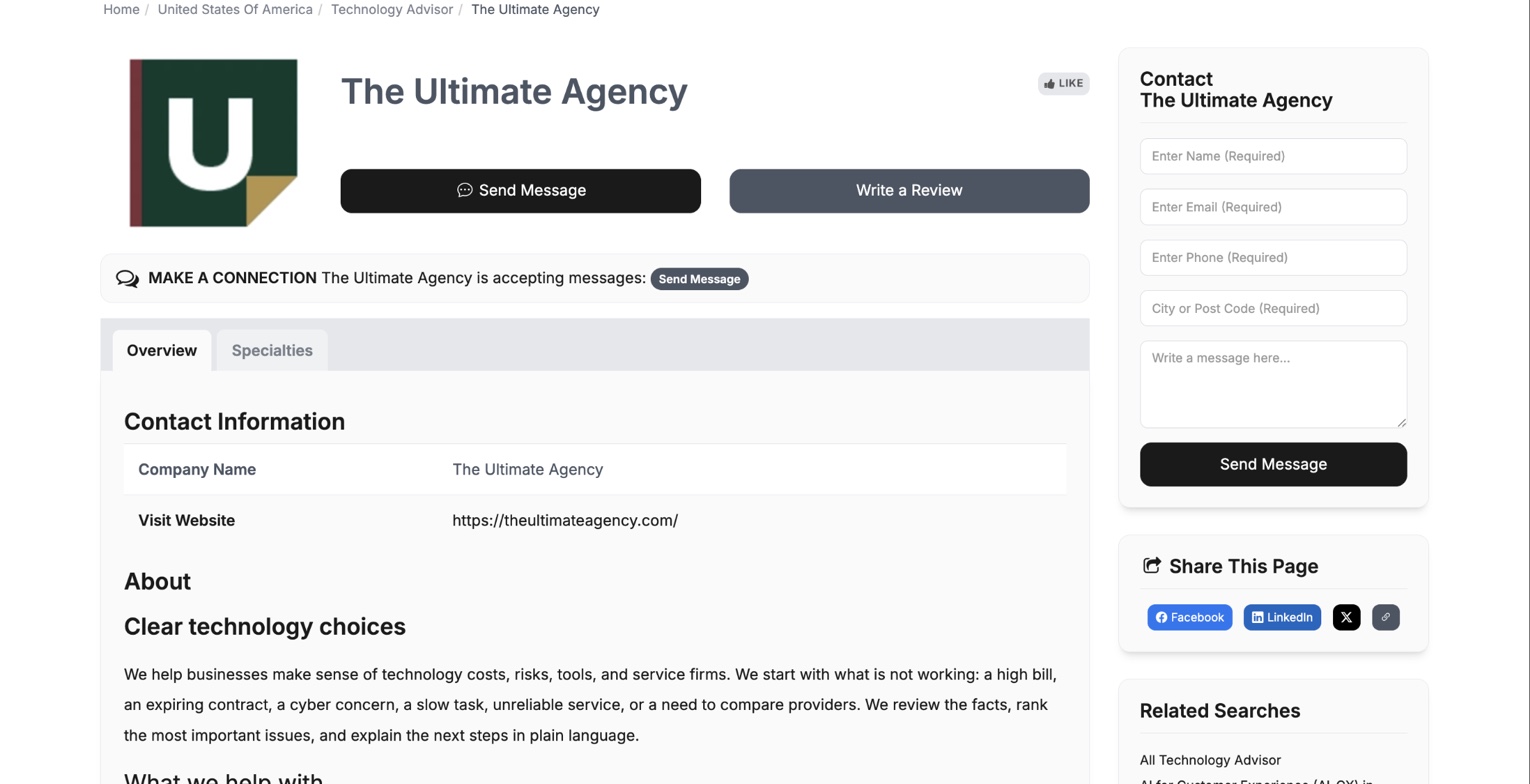Click Clear technology choices heading
The image size is (1530, 784).
tap(265, 627)
